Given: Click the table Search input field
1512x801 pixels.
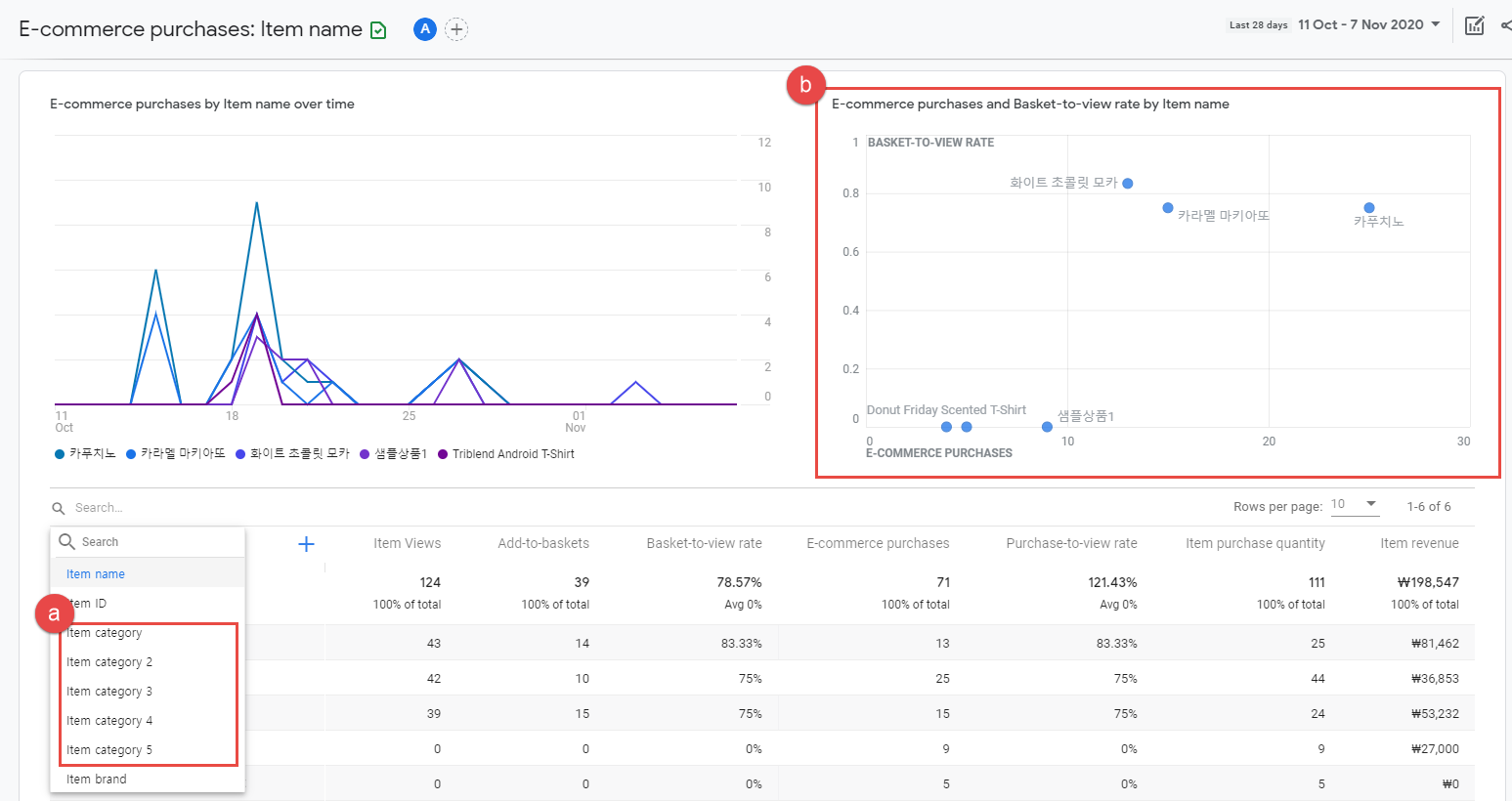Looking at the screenshot, I should click(x=195, y=508).
